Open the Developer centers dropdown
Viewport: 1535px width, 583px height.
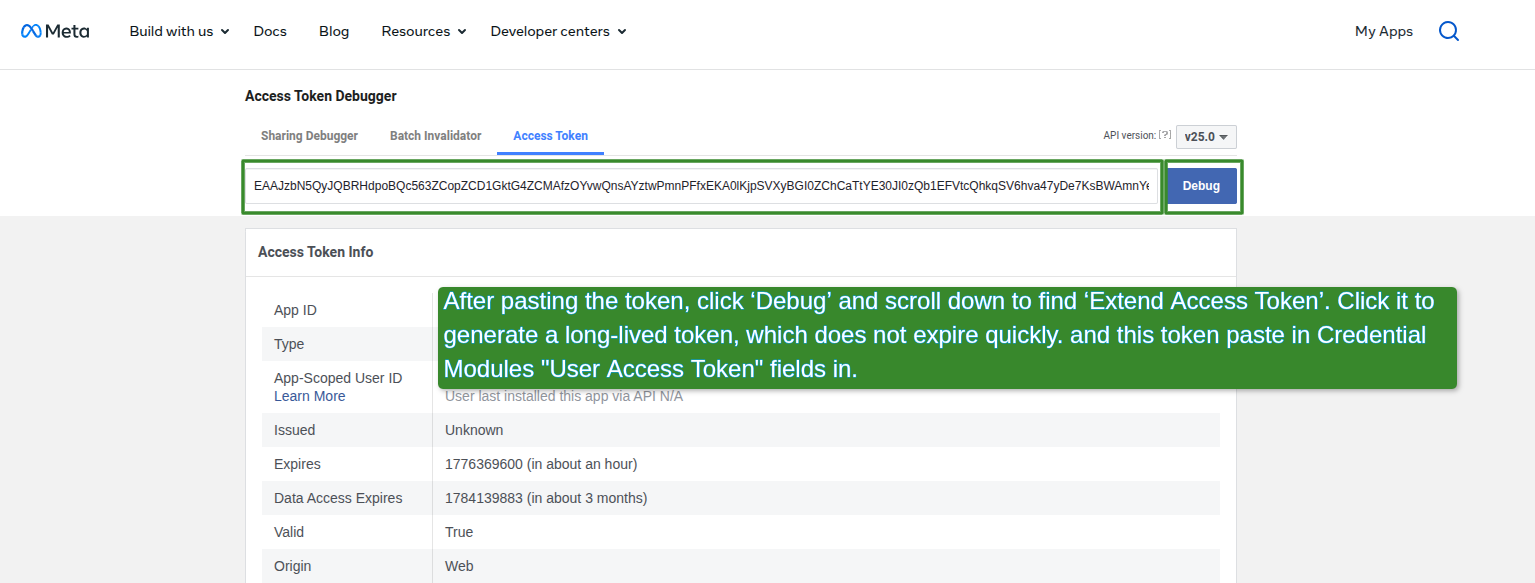tap(558, 31)
